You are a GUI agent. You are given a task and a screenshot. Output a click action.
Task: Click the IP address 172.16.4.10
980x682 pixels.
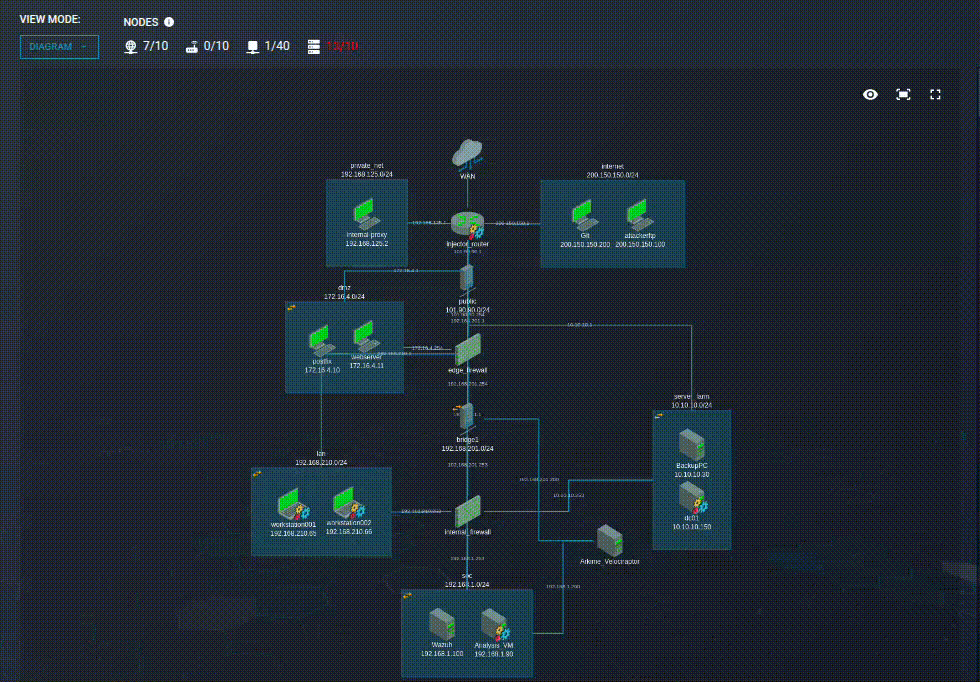322,370
